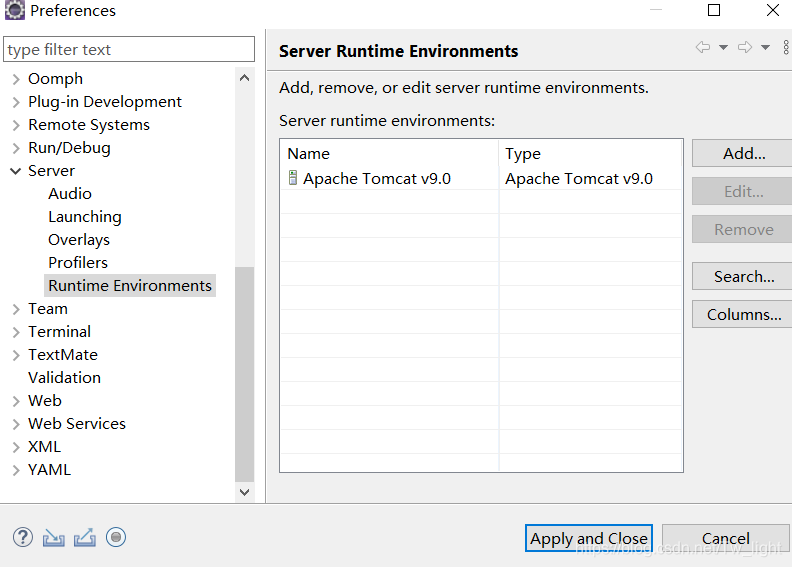This screenshot has width=792, height=567.
Task: Sort by the Name column header
Action: (x=389, y=153)
